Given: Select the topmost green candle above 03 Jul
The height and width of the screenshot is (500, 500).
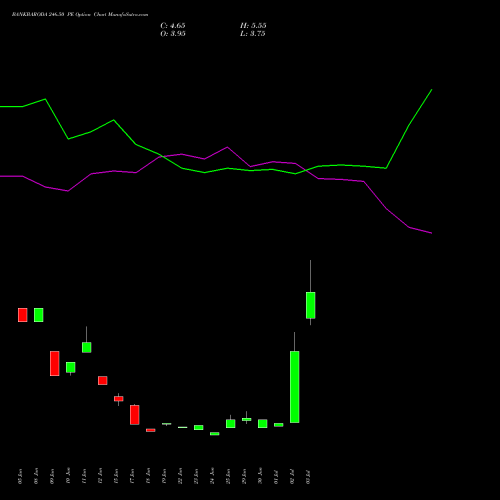Looking at the screenshot, I should tap(311, 305).
